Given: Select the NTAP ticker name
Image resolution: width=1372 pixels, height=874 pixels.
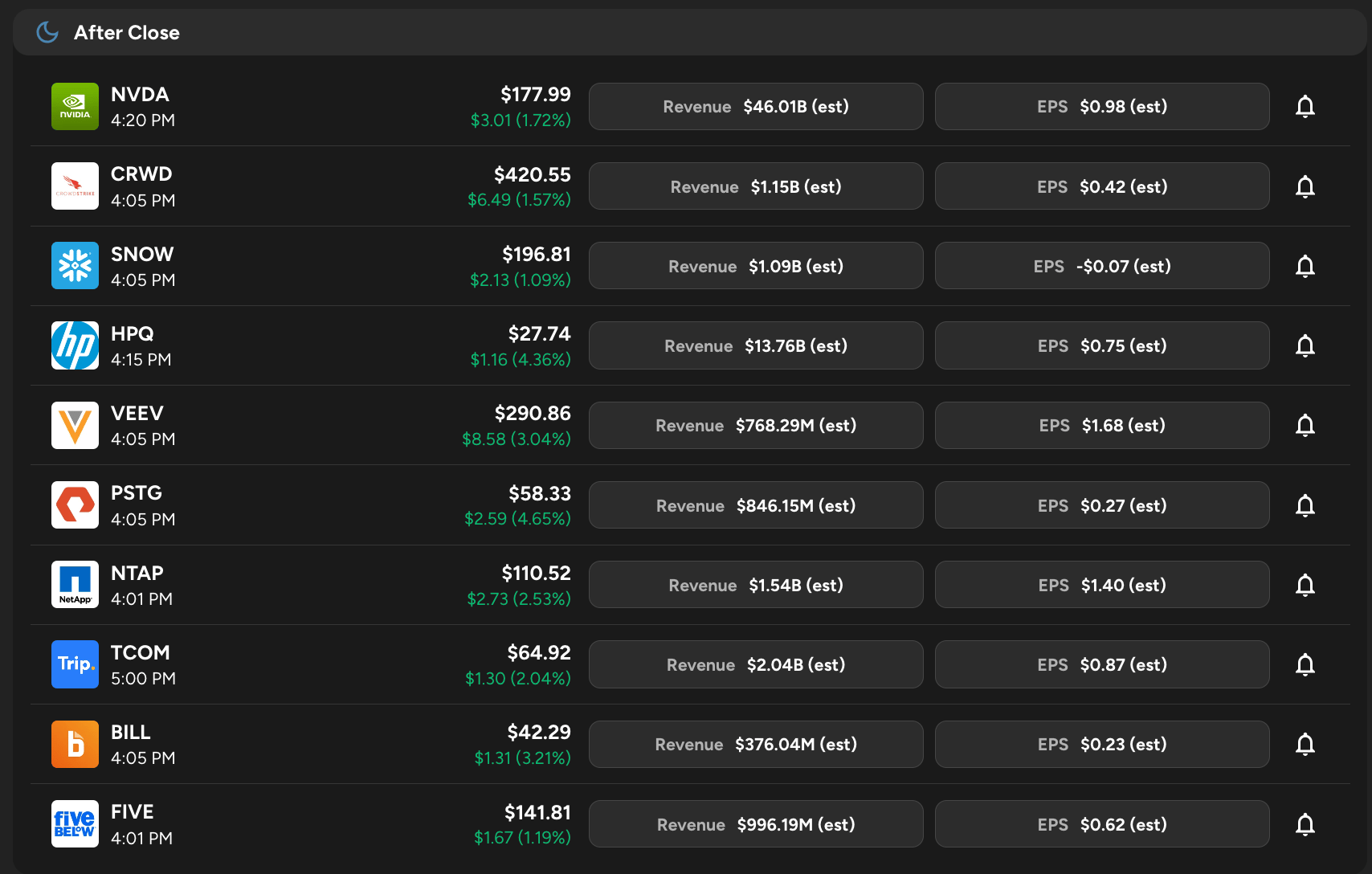Looking at the screenshot, I should coord(137,573).
